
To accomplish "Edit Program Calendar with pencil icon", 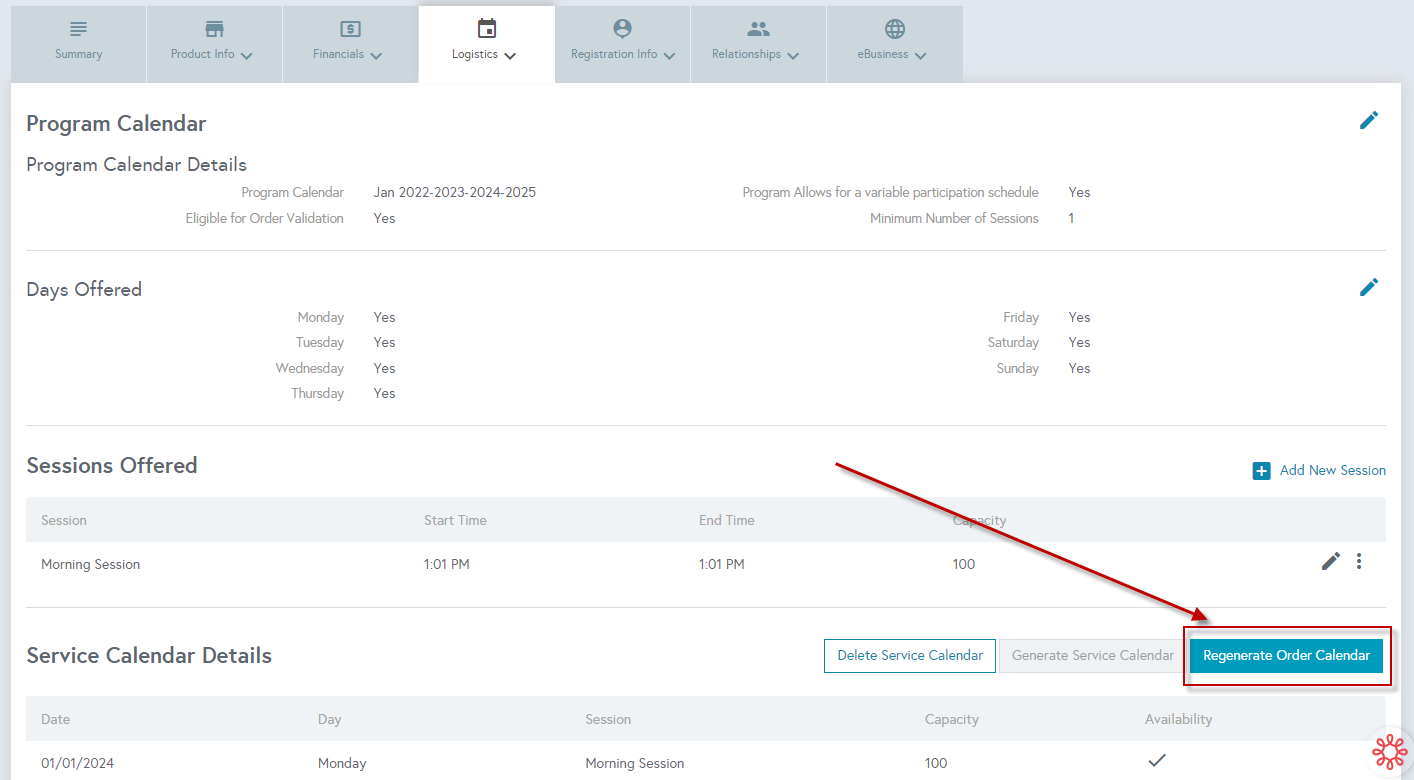I will pos(1369,120).
